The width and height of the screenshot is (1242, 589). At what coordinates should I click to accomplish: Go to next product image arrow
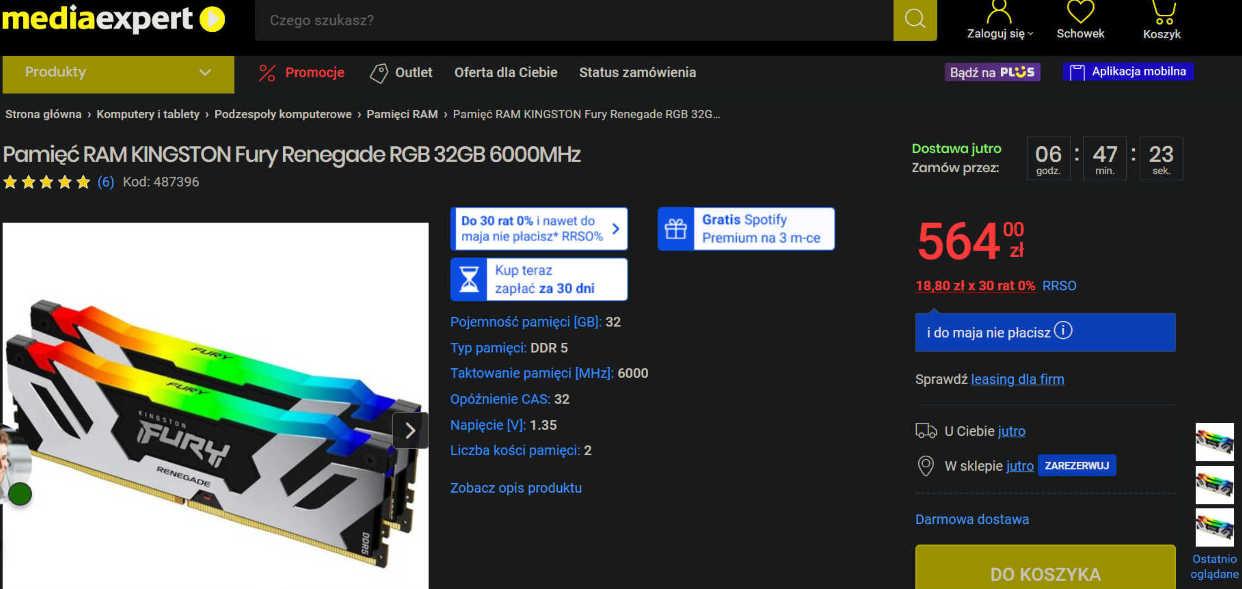click(410, 430)
